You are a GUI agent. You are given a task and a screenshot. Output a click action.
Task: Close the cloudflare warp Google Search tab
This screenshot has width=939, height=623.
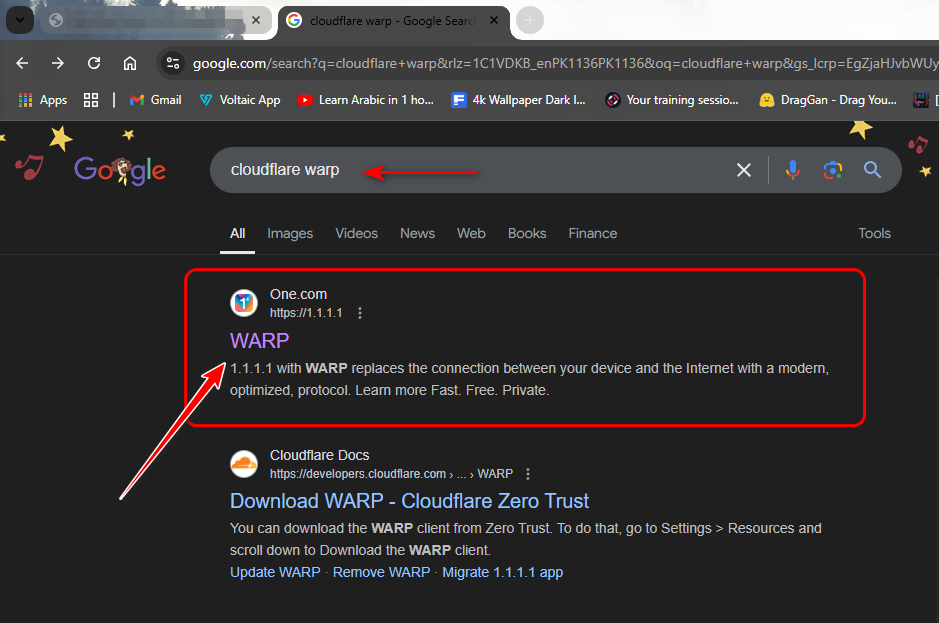pyautogui.click(x=493, y=20)
